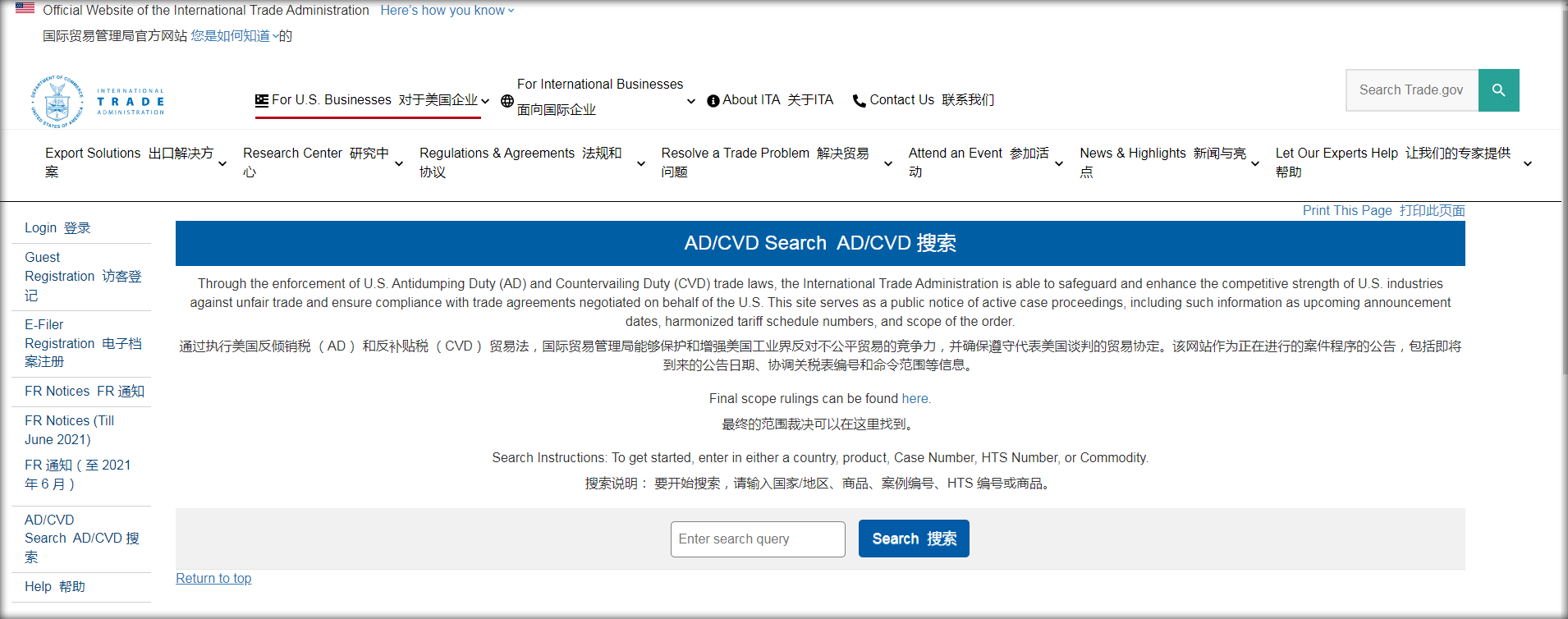1568x619 pixels.
Task: Open Guest Registration in sidebar
Action: click(x=83, y=277)
